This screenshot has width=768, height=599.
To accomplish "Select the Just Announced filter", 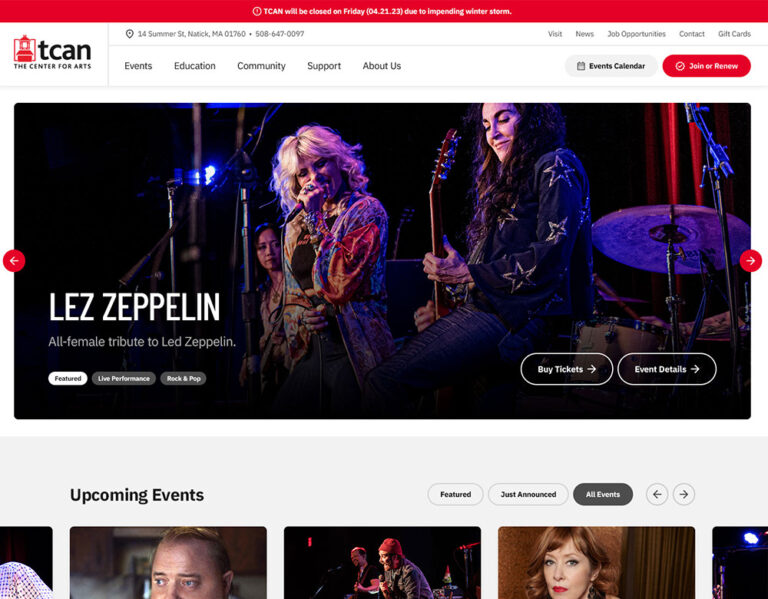I will click(x=528, y=494).
